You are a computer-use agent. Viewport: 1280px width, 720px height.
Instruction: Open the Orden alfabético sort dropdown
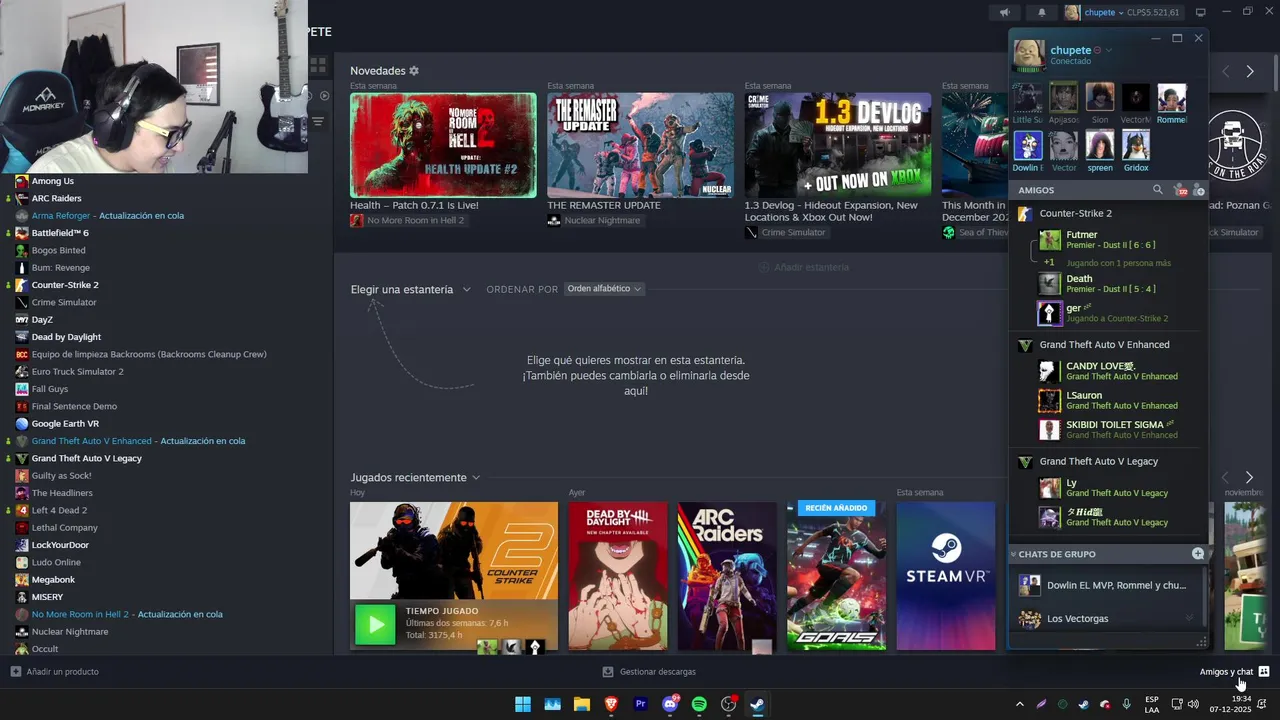604,289
